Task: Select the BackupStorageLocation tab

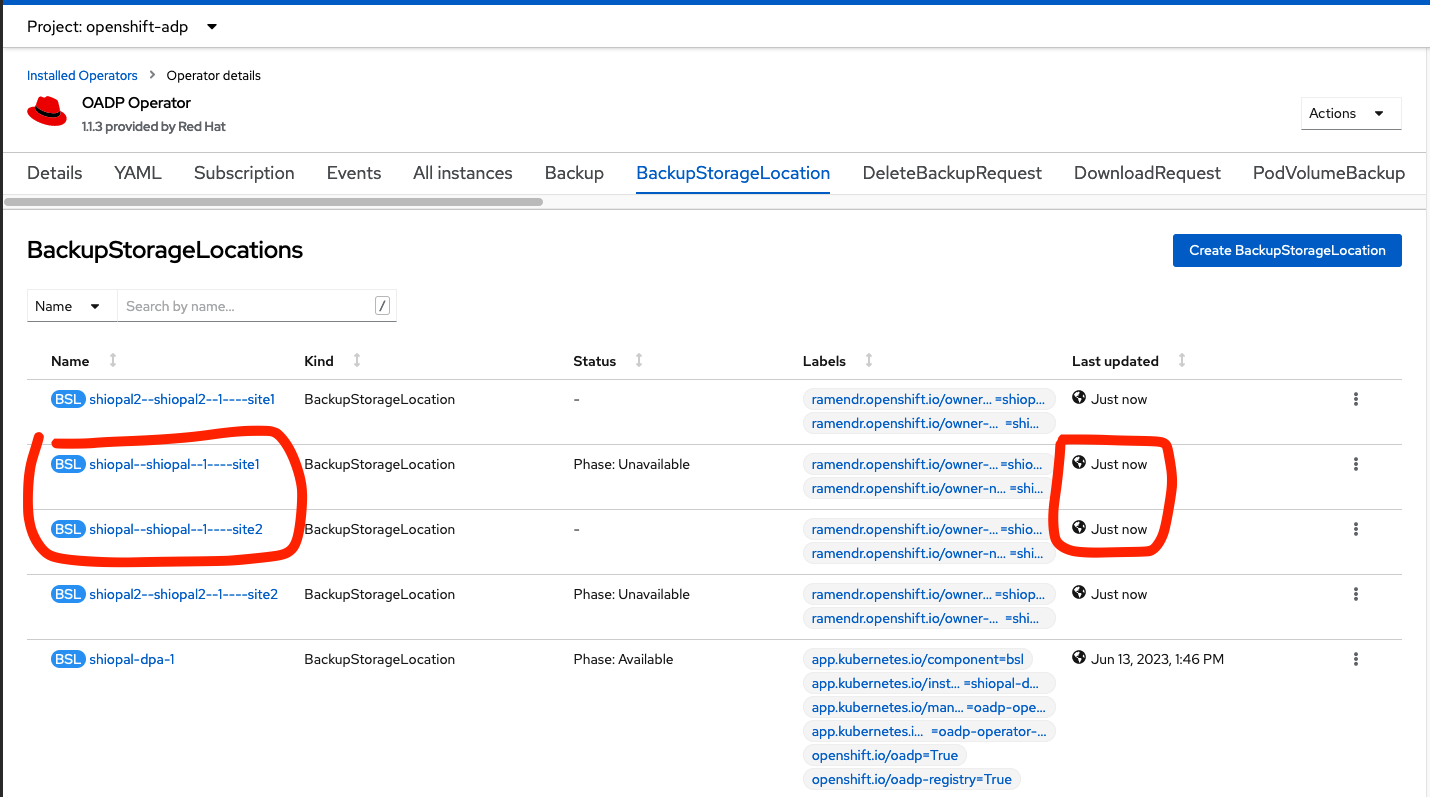Action: [733, 173]
